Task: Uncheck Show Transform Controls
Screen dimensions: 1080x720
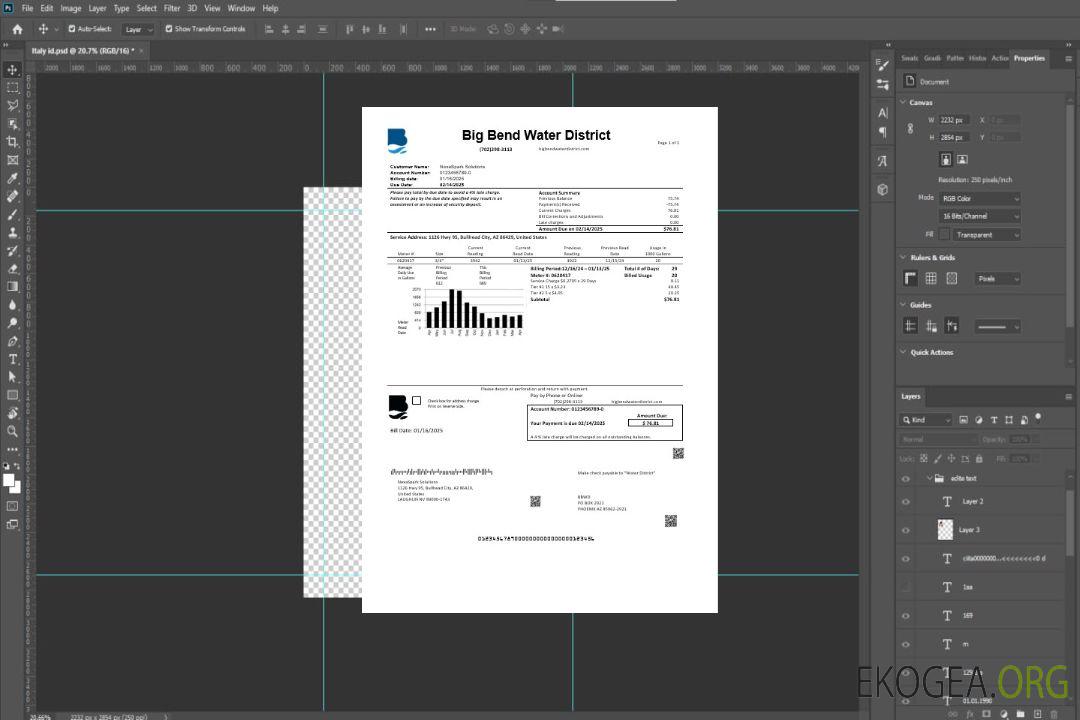Action: 169,29
